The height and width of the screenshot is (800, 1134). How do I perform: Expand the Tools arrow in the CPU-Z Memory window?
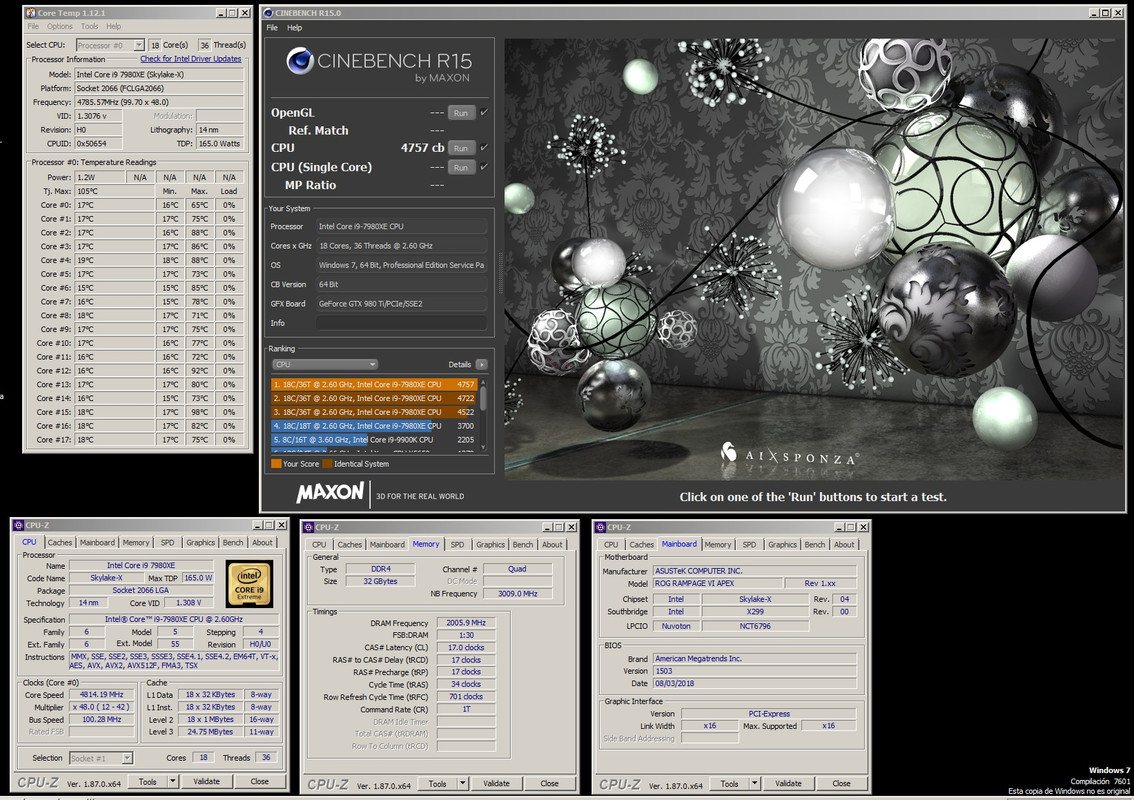click(x=463, y=783)
